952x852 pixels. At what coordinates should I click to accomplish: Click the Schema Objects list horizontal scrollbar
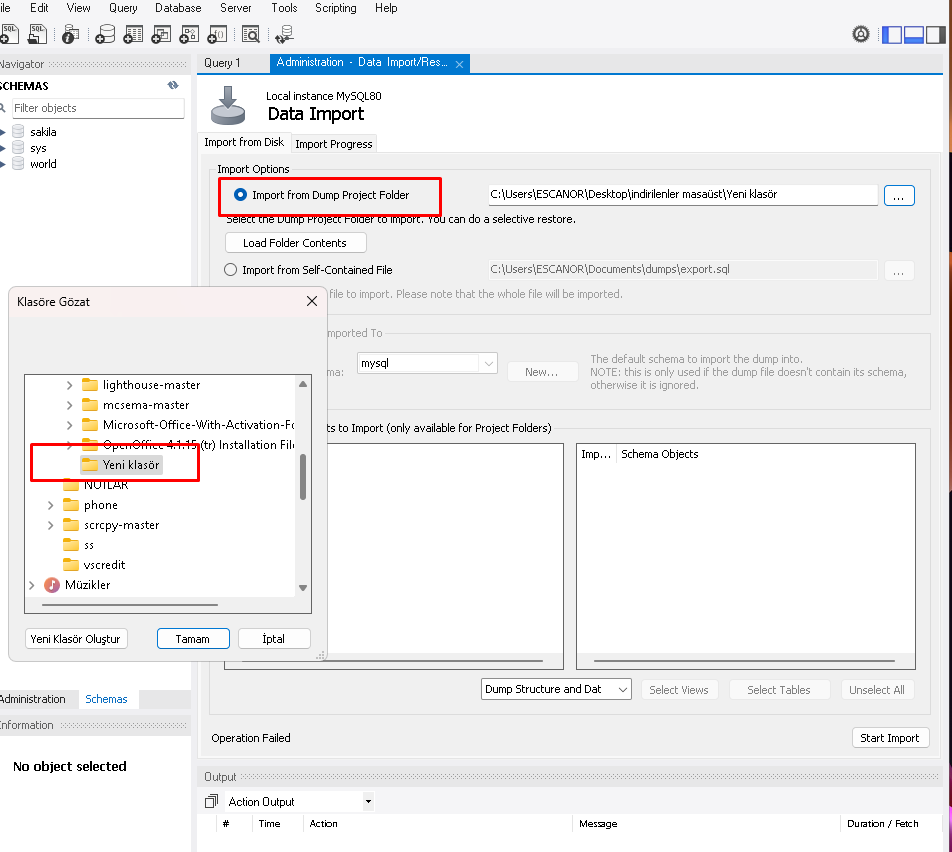[744, 661]
